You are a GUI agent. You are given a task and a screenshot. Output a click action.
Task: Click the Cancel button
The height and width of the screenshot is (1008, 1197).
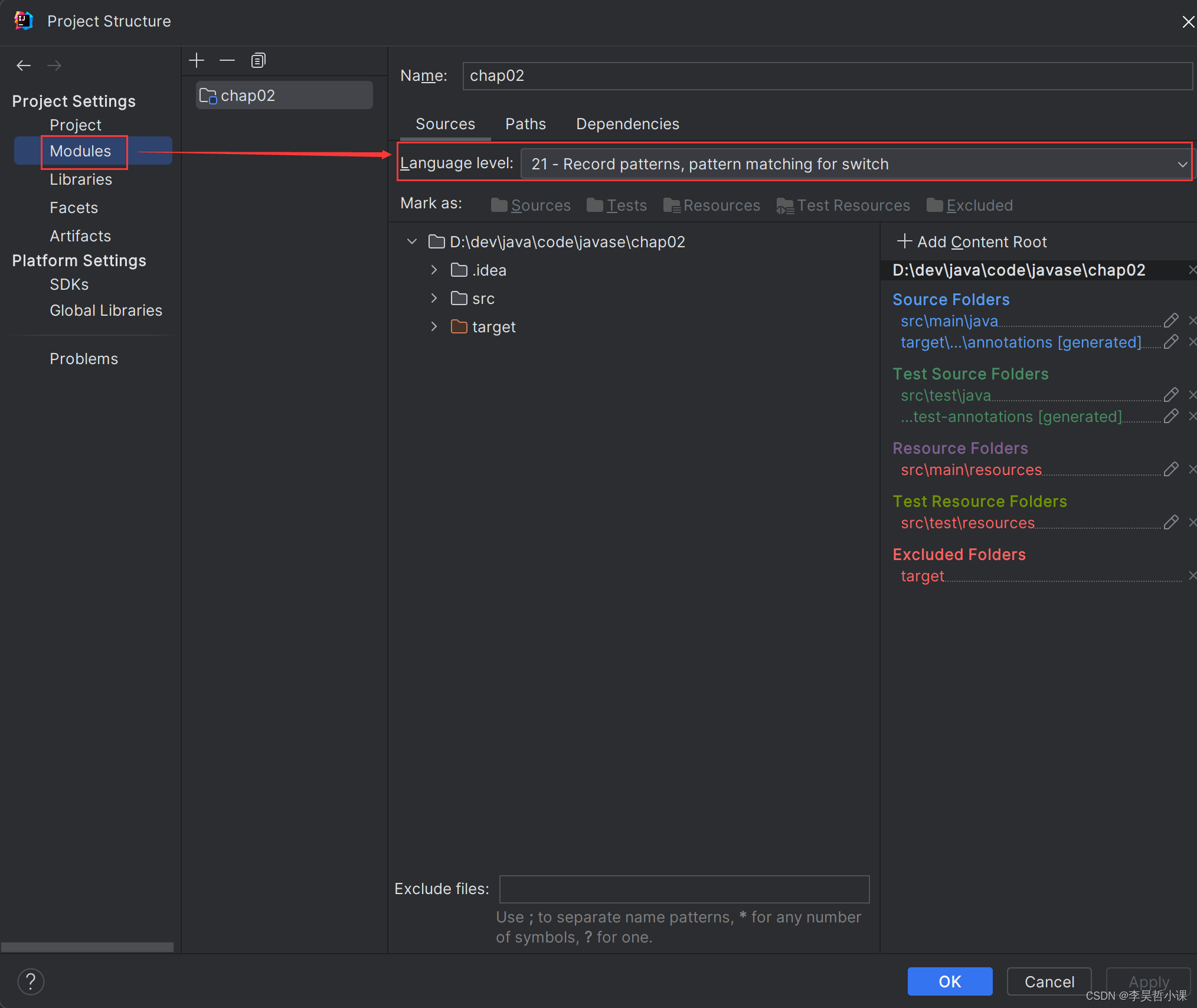(1049, 981)
